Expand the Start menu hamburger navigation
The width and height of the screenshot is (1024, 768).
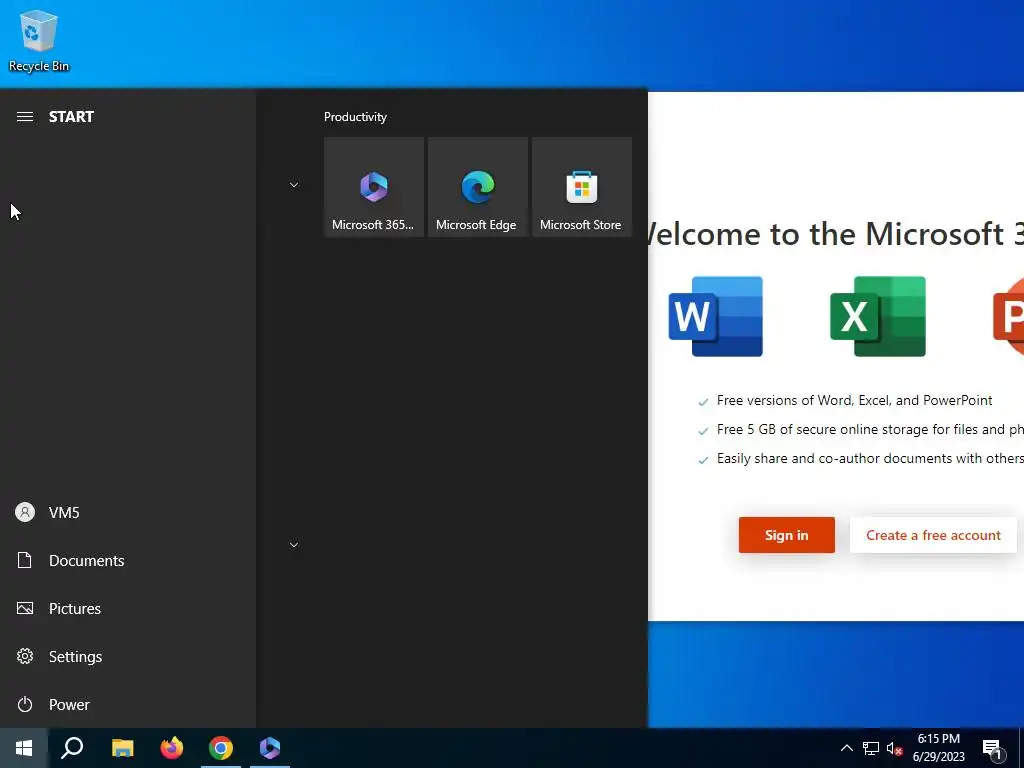pyautogui.click(x=25, y=117)
